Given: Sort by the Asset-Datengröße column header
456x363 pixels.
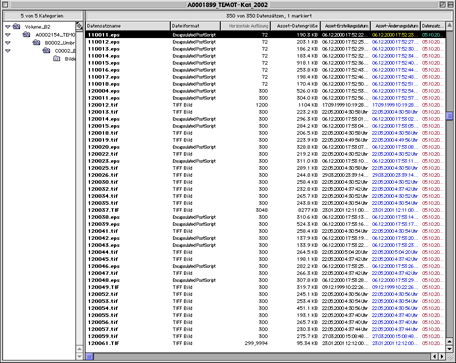Looking at the screenshot, I should coord(296,26).
